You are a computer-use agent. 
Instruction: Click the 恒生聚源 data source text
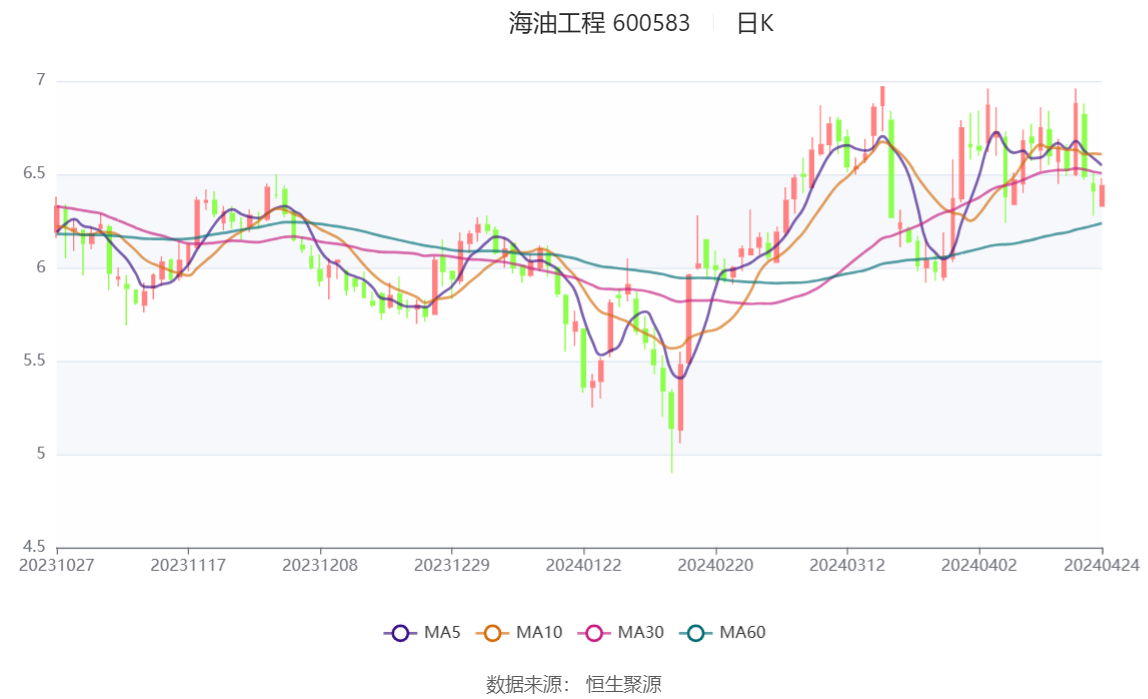623,684
